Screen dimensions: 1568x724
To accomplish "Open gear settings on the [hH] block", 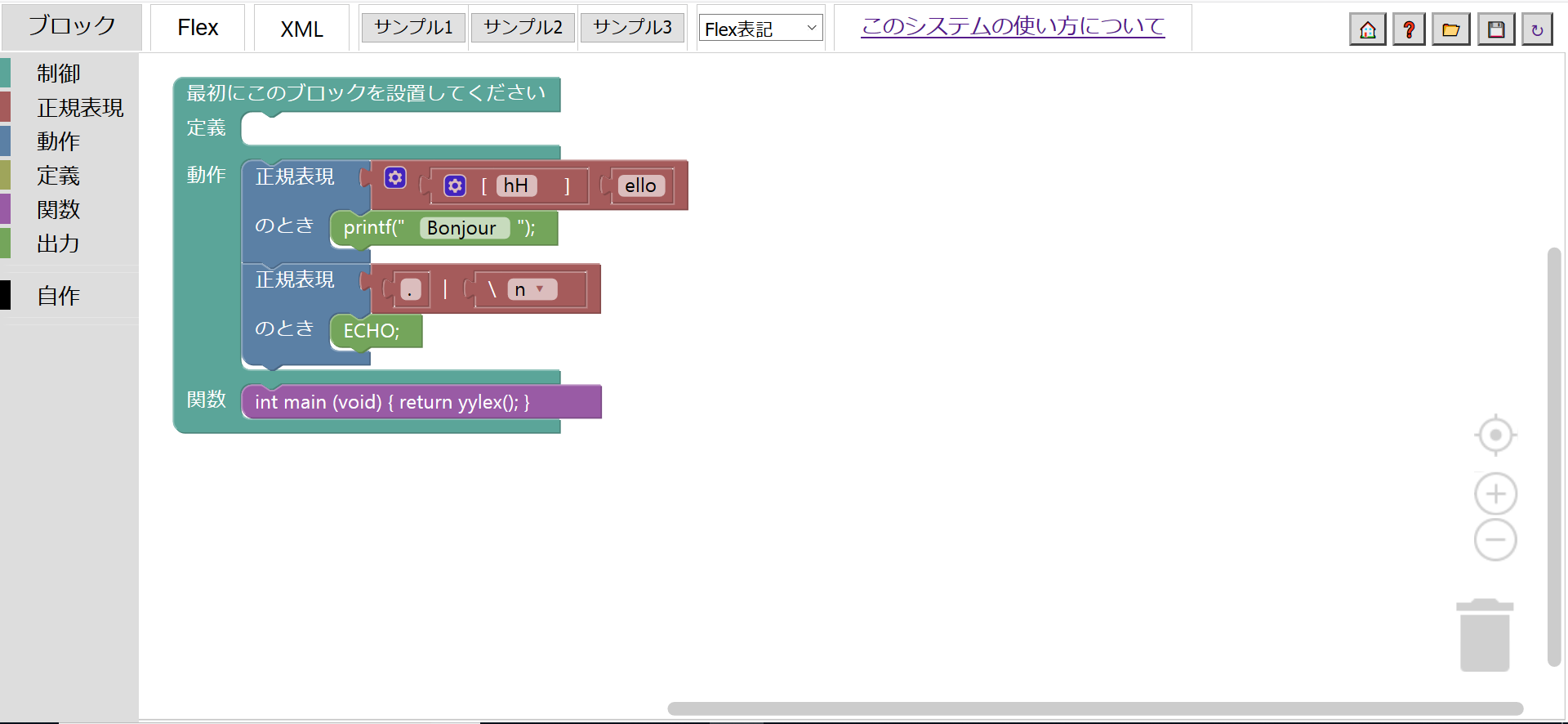I will [x=455, y=186].
